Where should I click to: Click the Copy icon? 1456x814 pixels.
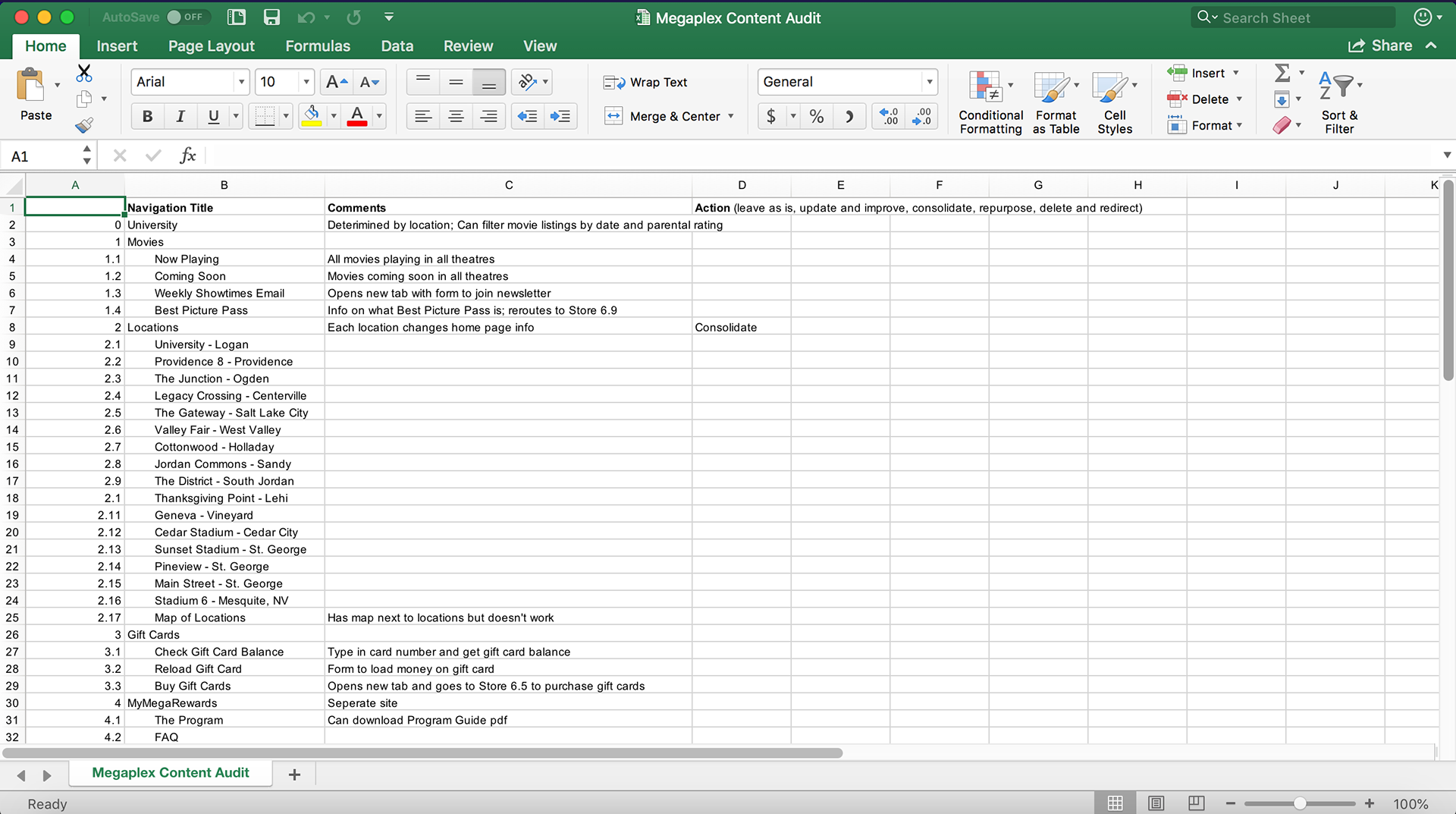[x=84, y=99]
